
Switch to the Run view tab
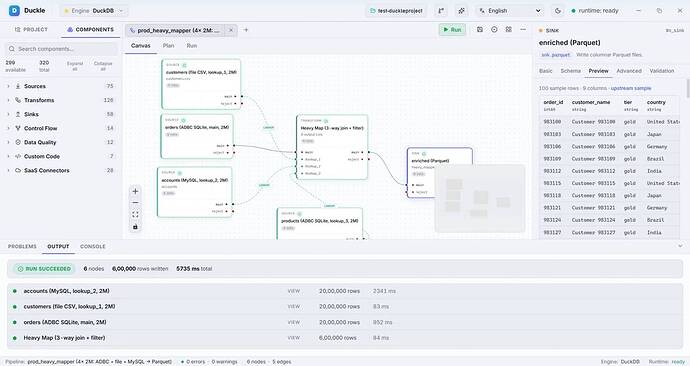(x=191, y=46)
